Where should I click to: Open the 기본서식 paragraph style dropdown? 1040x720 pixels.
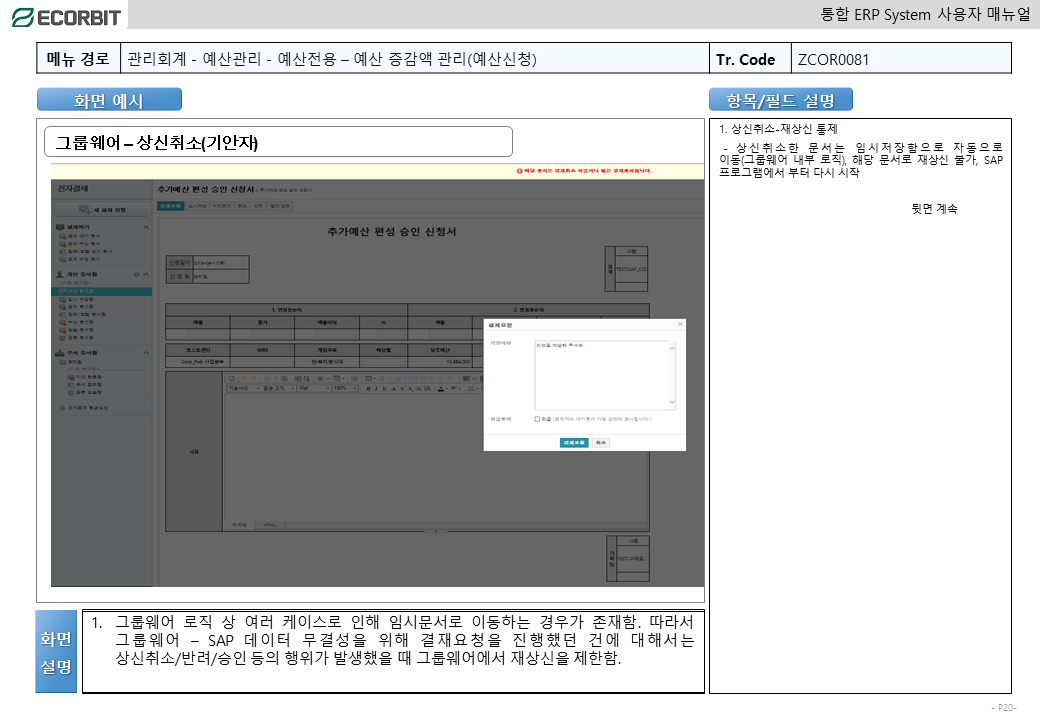(x=242, y=388)
